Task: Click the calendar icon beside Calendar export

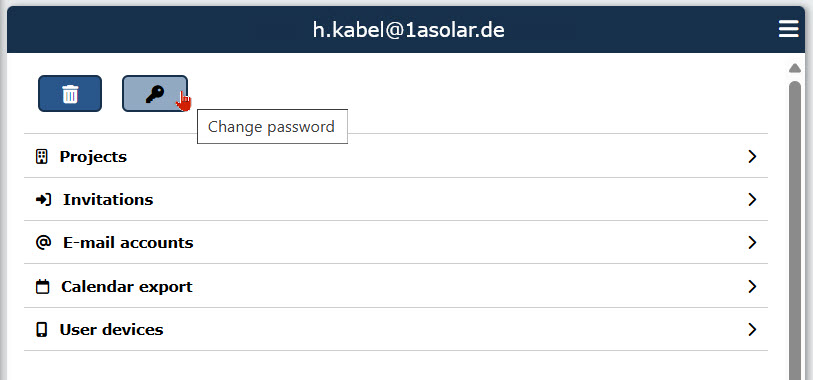Action: pos(43,287)
